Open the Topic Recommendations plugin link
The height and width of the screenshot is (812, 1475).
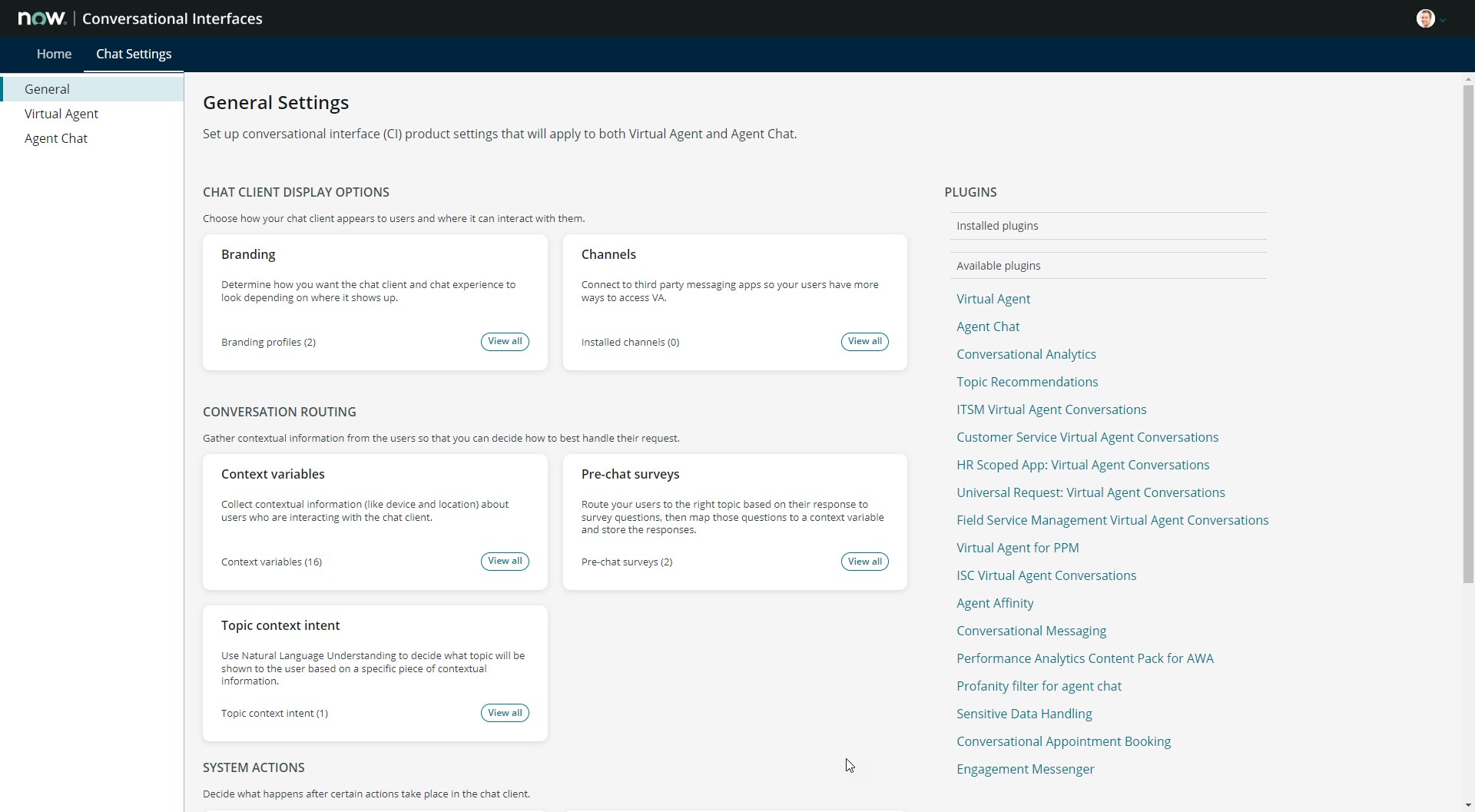coord(1027,382)
